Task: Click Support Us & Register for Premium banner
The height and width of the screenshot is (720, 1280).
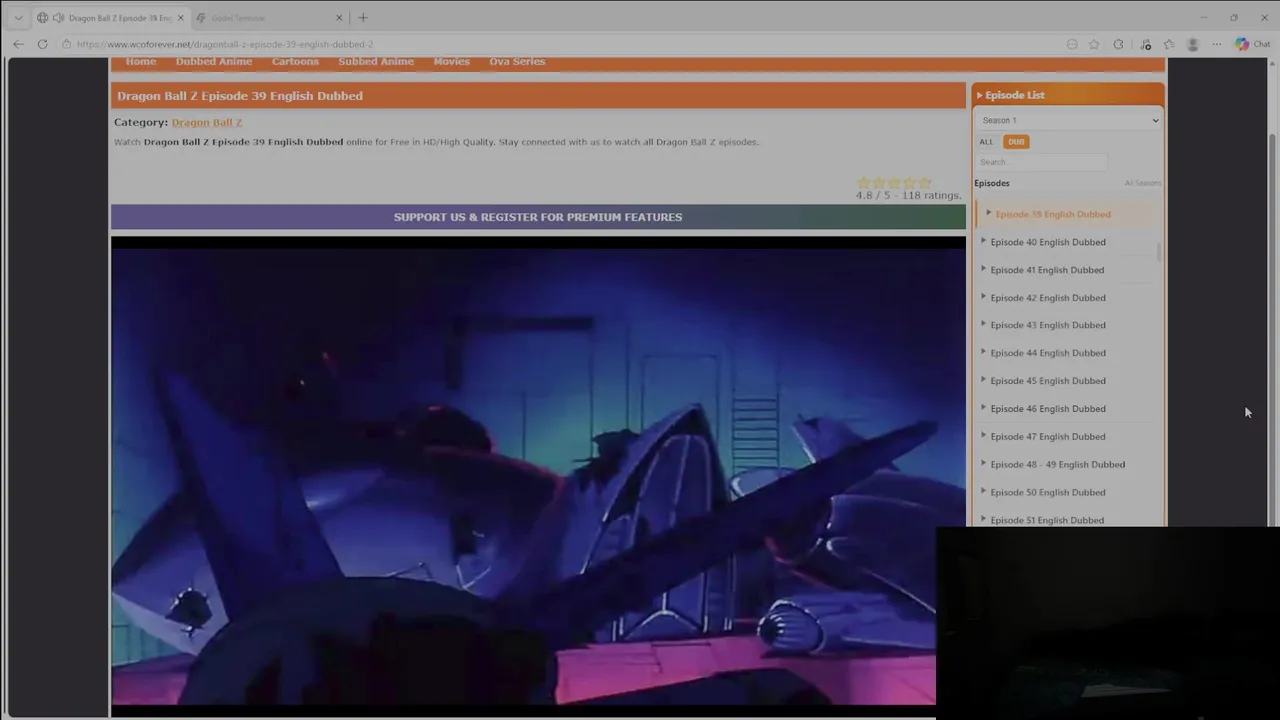Action: tap(538, 217)
